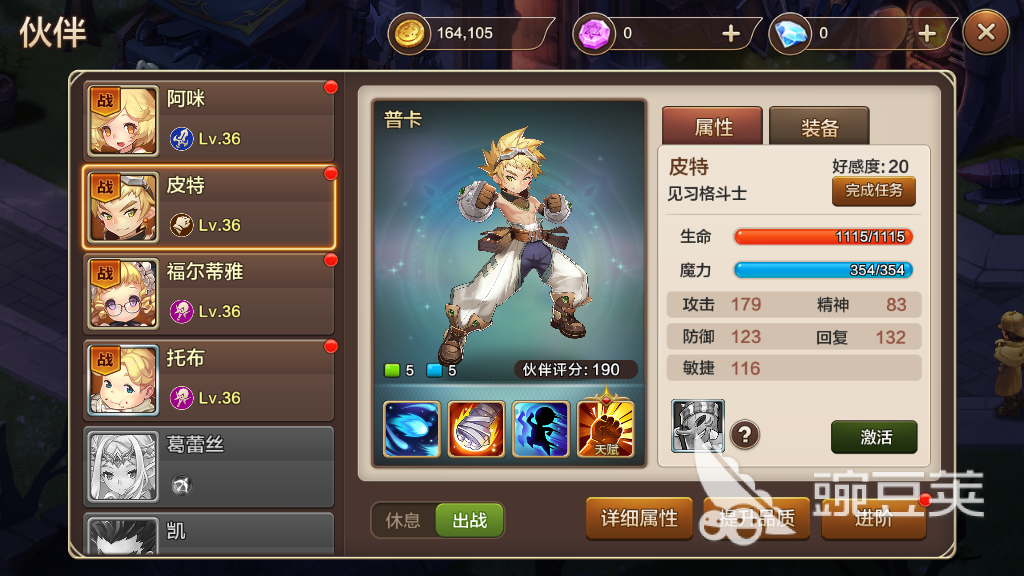
Task: Tap the grey knight helmet icon
Action: (697, 426)
